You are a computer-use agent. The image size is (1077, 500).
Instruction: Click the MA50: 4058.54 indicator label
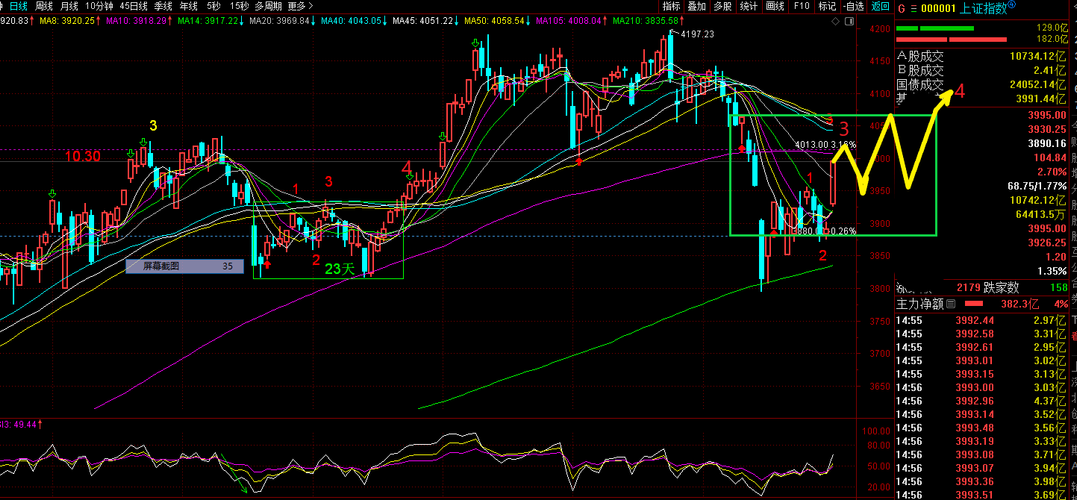click(497, 21)
